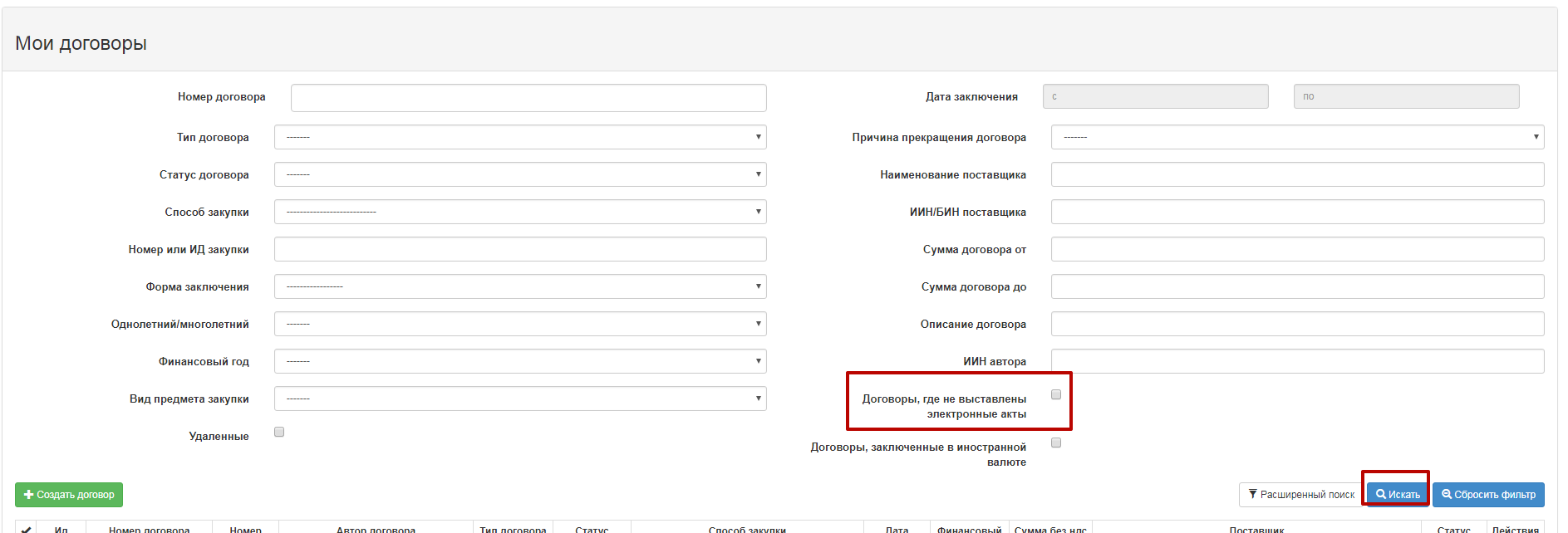Click the Искать search button
1568x533 pixels.
pos(1398,495)
